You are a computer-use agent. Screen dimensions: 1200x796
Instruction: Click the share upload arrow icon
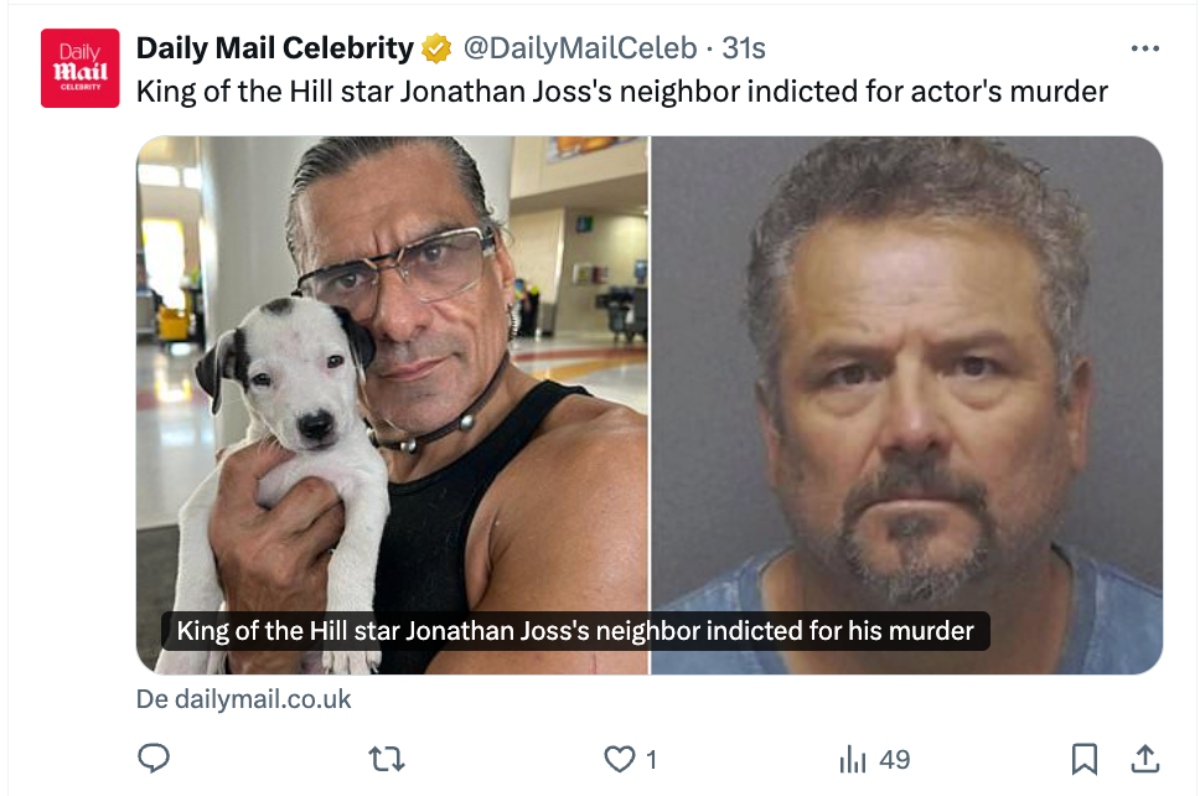[x=1144, y=760]
